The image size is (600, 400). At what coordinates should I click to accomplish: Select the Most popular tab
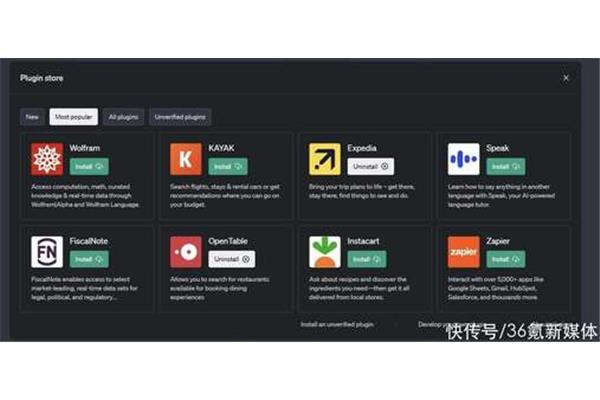[x=73, y=117]
